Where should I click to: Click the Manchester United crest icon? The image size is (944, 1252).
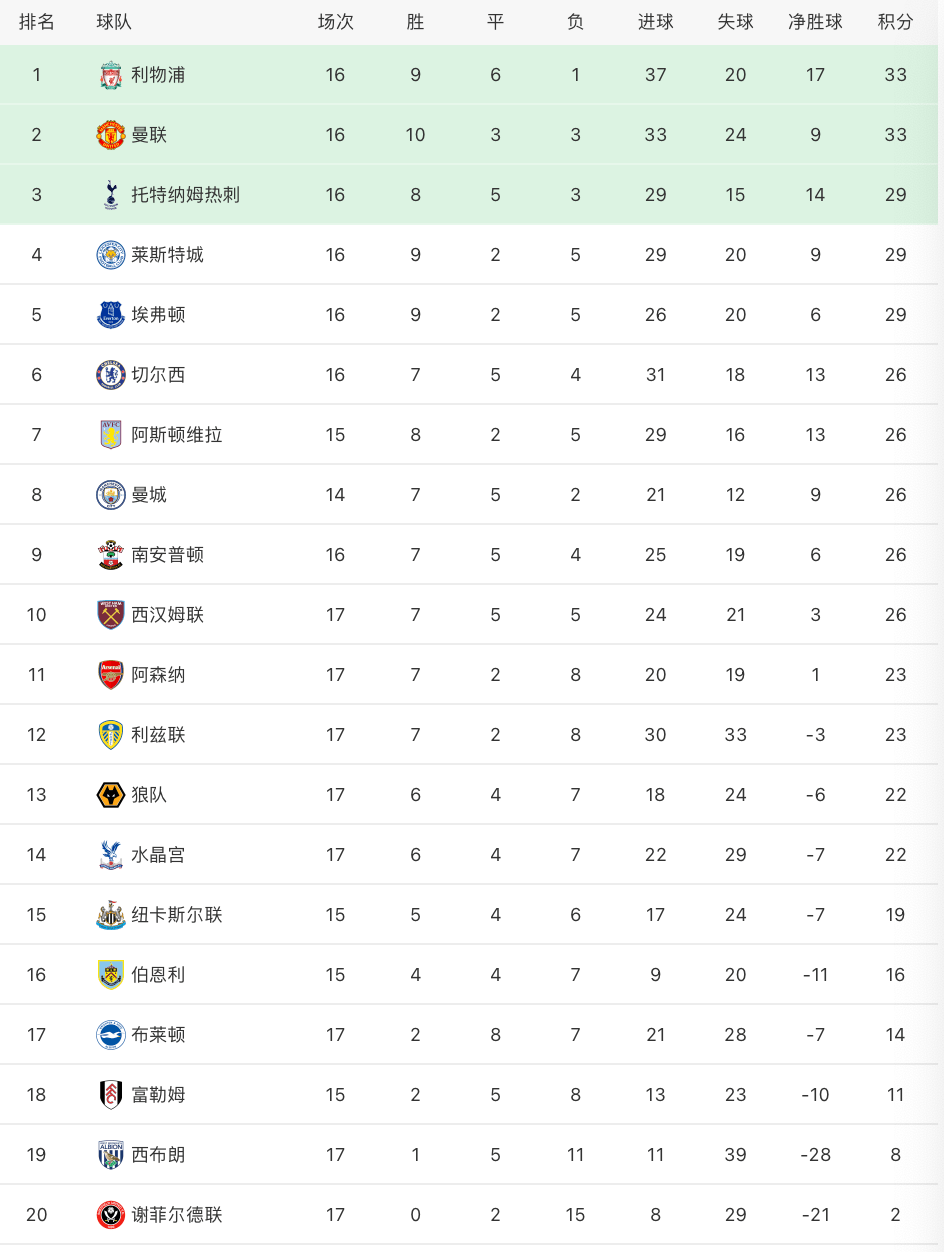[x=110, y=135]
